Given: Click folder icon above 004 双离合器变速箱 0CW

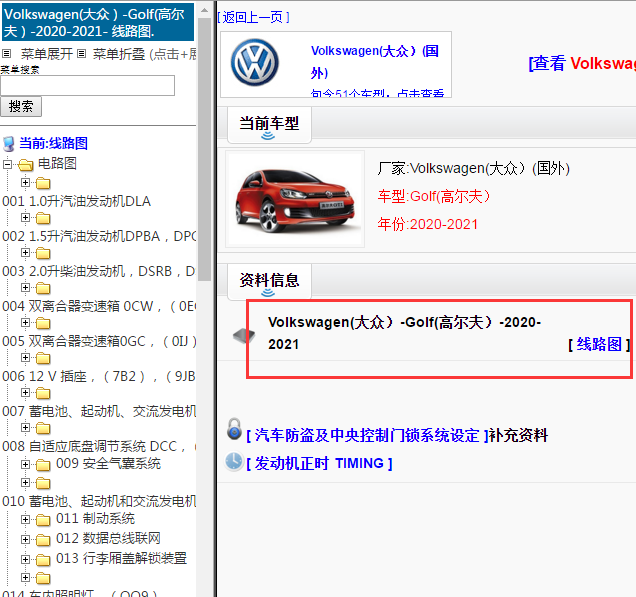Looking at the screenshot, I should (43, 288).
